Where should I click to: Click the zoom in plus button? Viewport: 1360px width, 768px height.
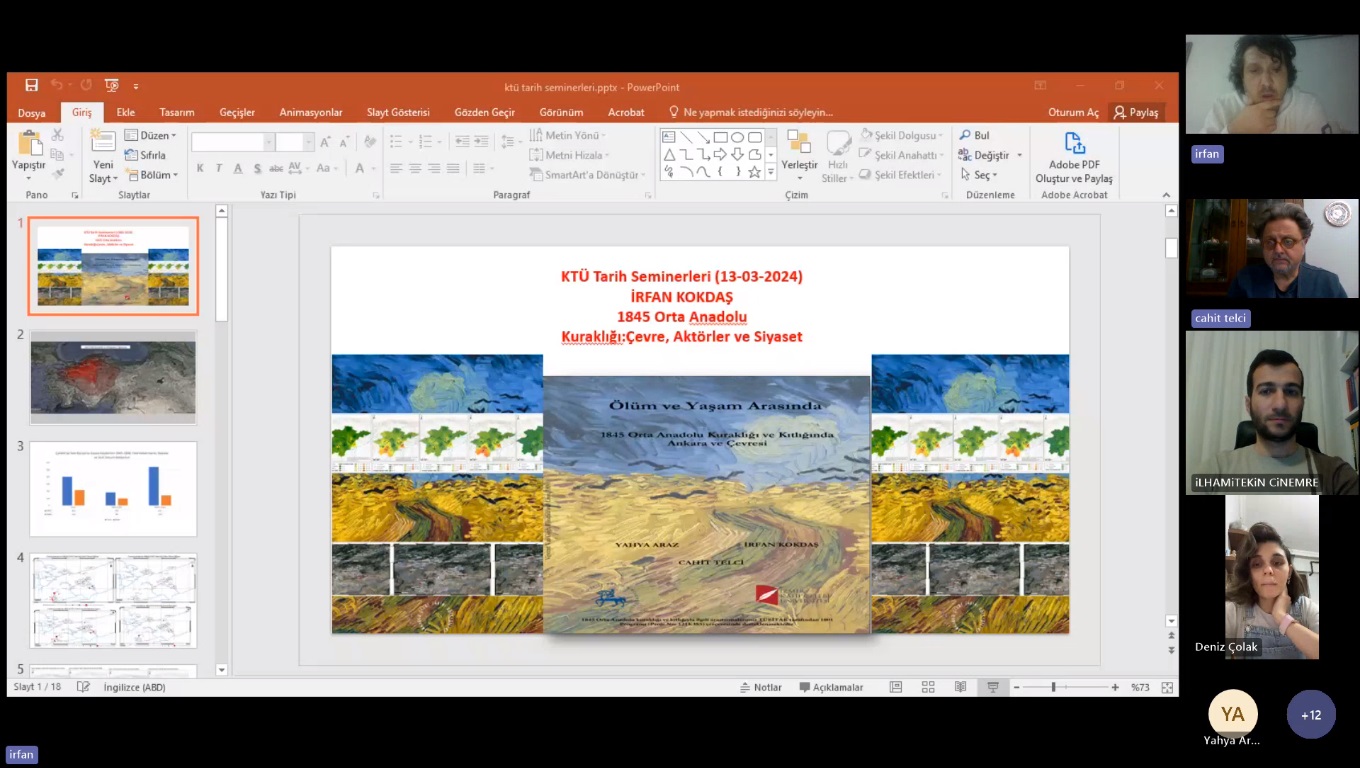pos(1115,687)
